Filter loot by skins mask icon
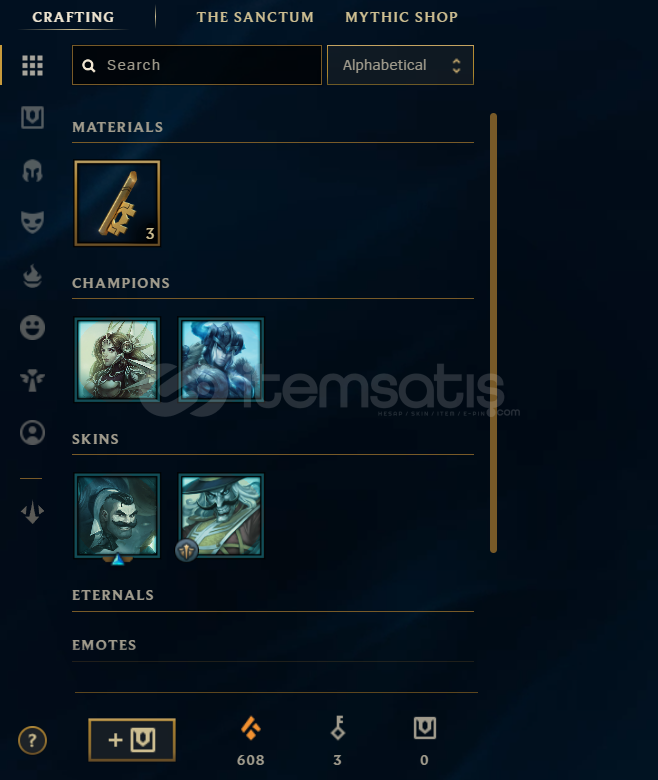The image size is (658, 780). pos(32,222)
